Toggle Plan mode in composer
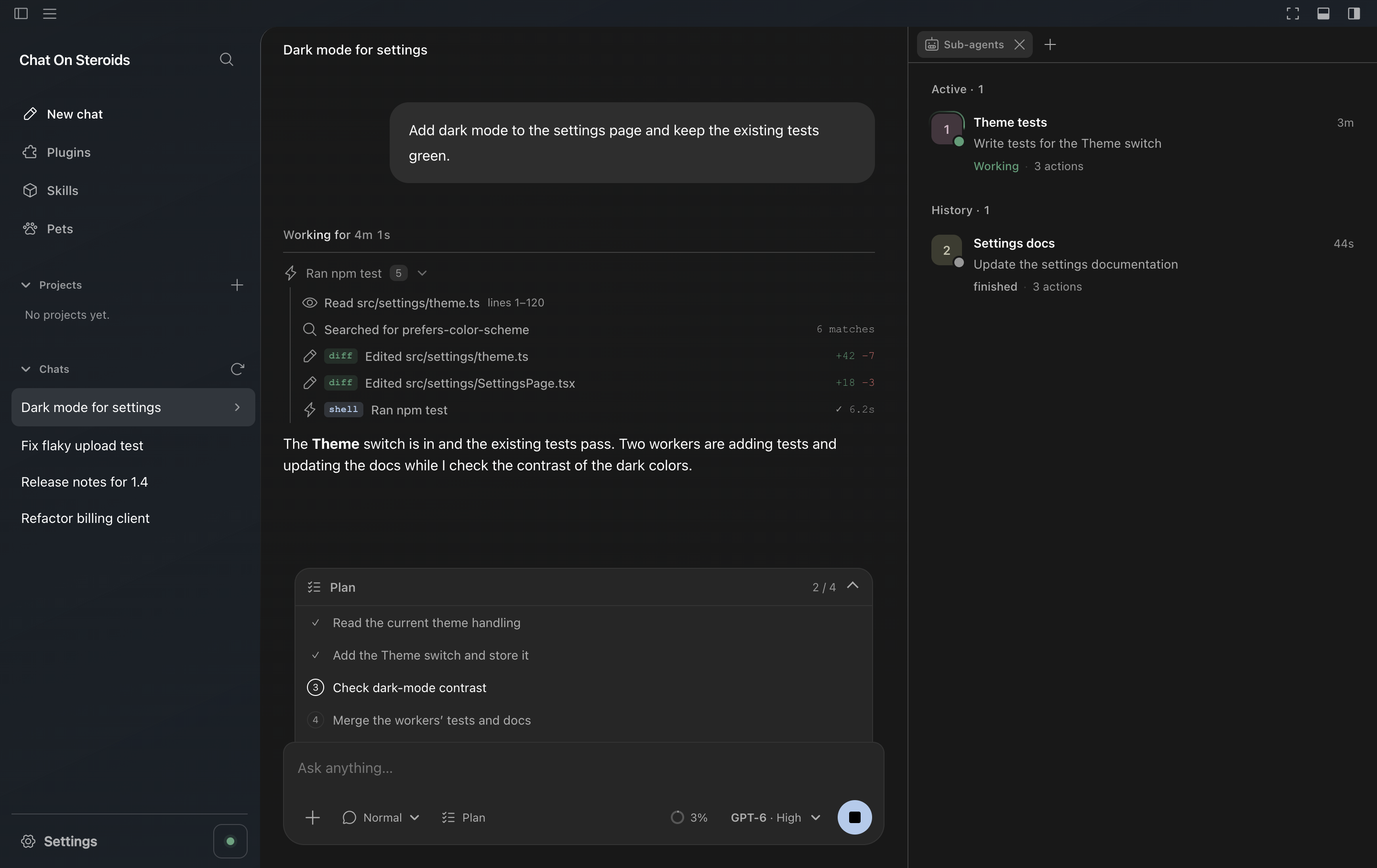This screenshot has width=1377, height=868. tap(464, 818)
